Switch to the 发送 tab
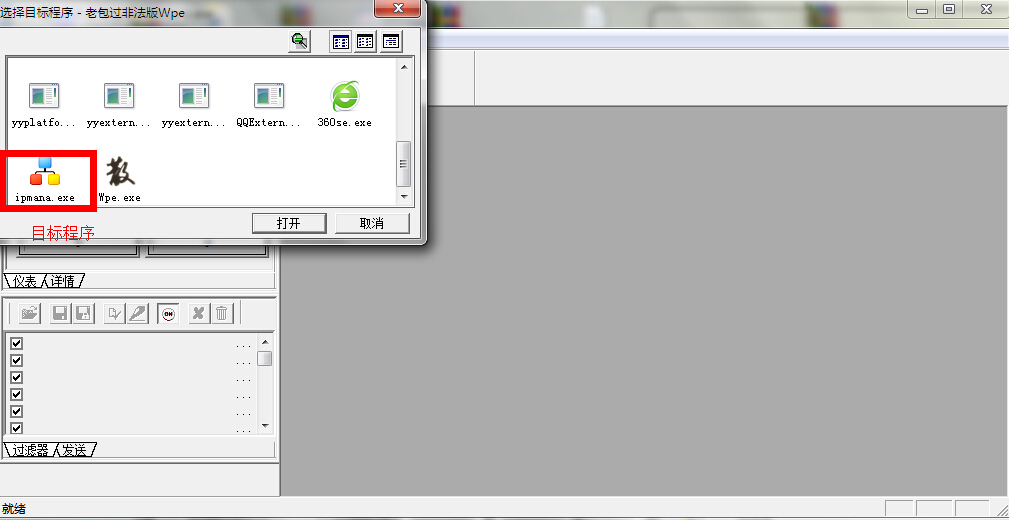 (x=76, y=450)
